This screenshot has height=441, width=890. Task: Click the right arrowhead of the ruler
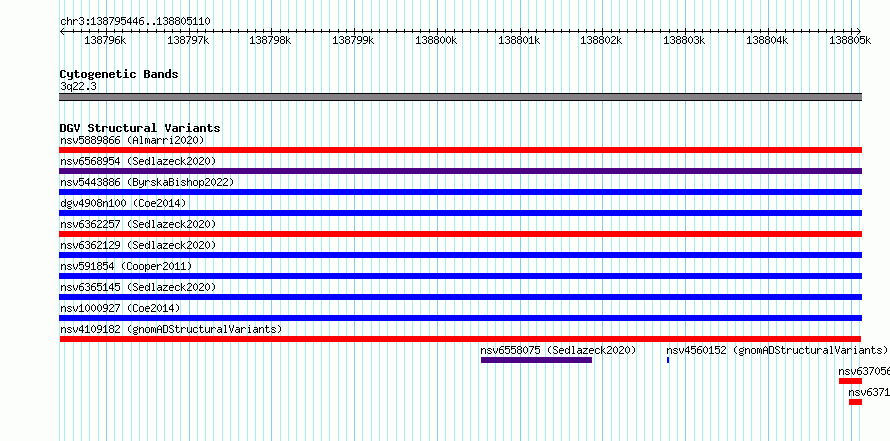click(x=859, y=31)
